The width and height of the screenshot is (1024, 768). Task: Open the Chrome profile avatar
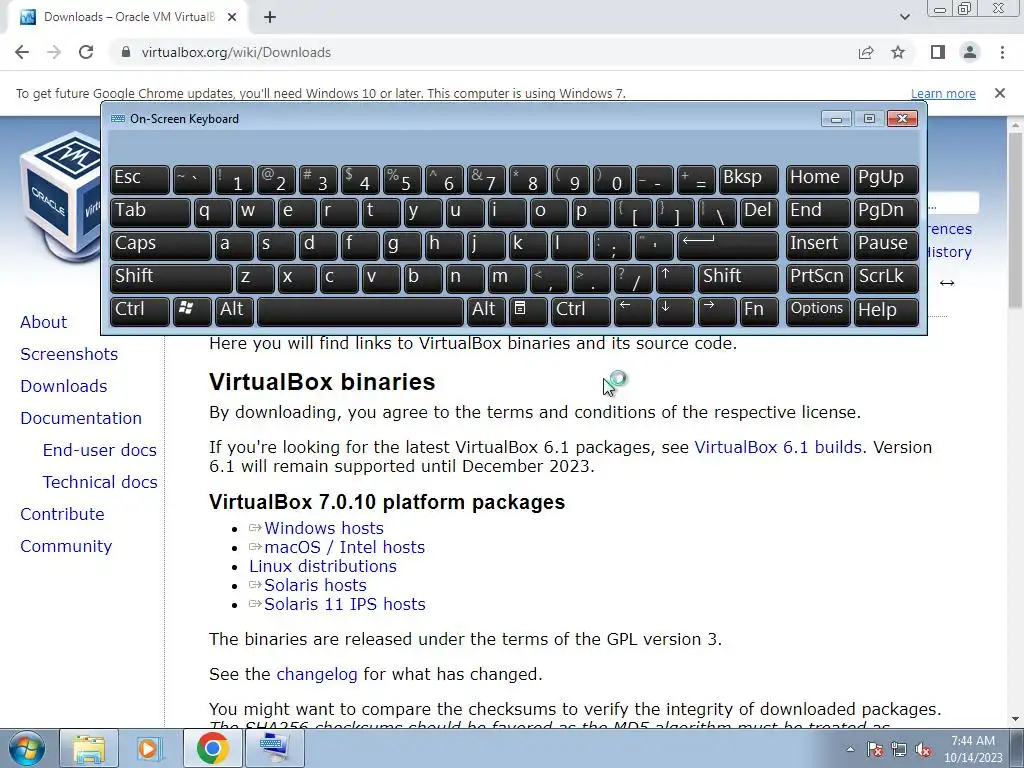[970, 52]
